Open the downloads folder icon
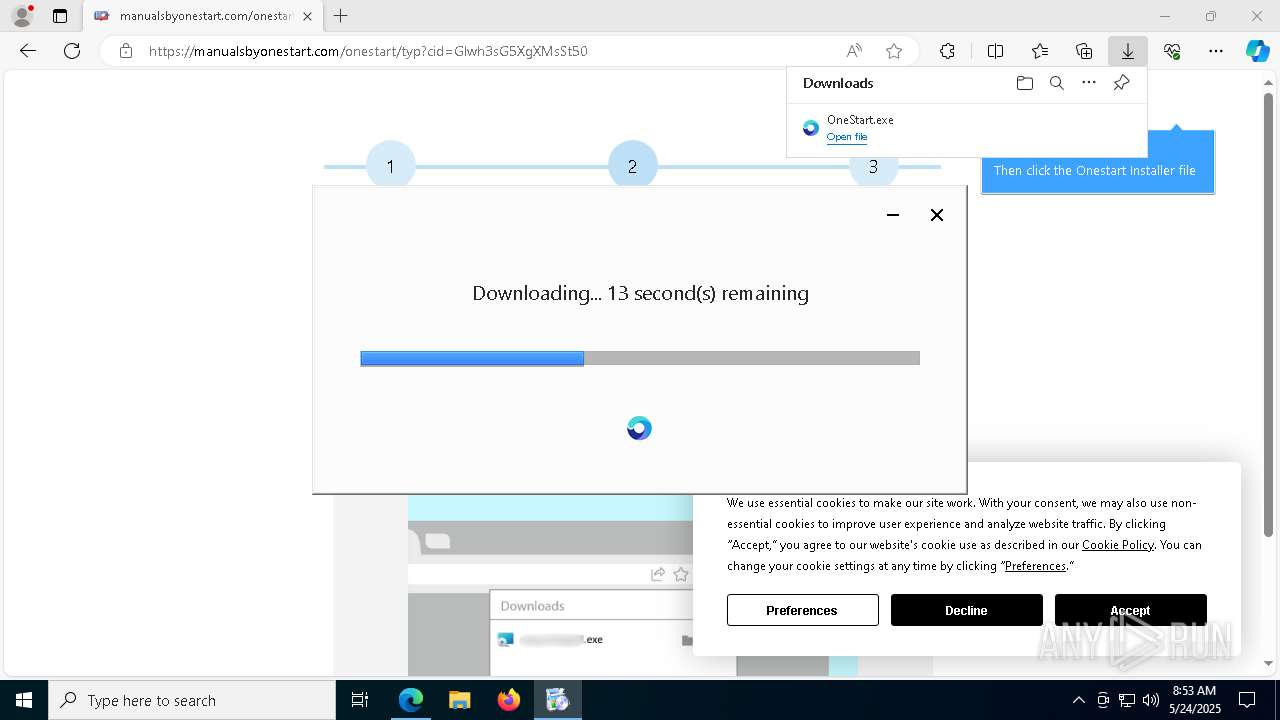Viewport: 1280px width, 720px height. coord(1024,83)
